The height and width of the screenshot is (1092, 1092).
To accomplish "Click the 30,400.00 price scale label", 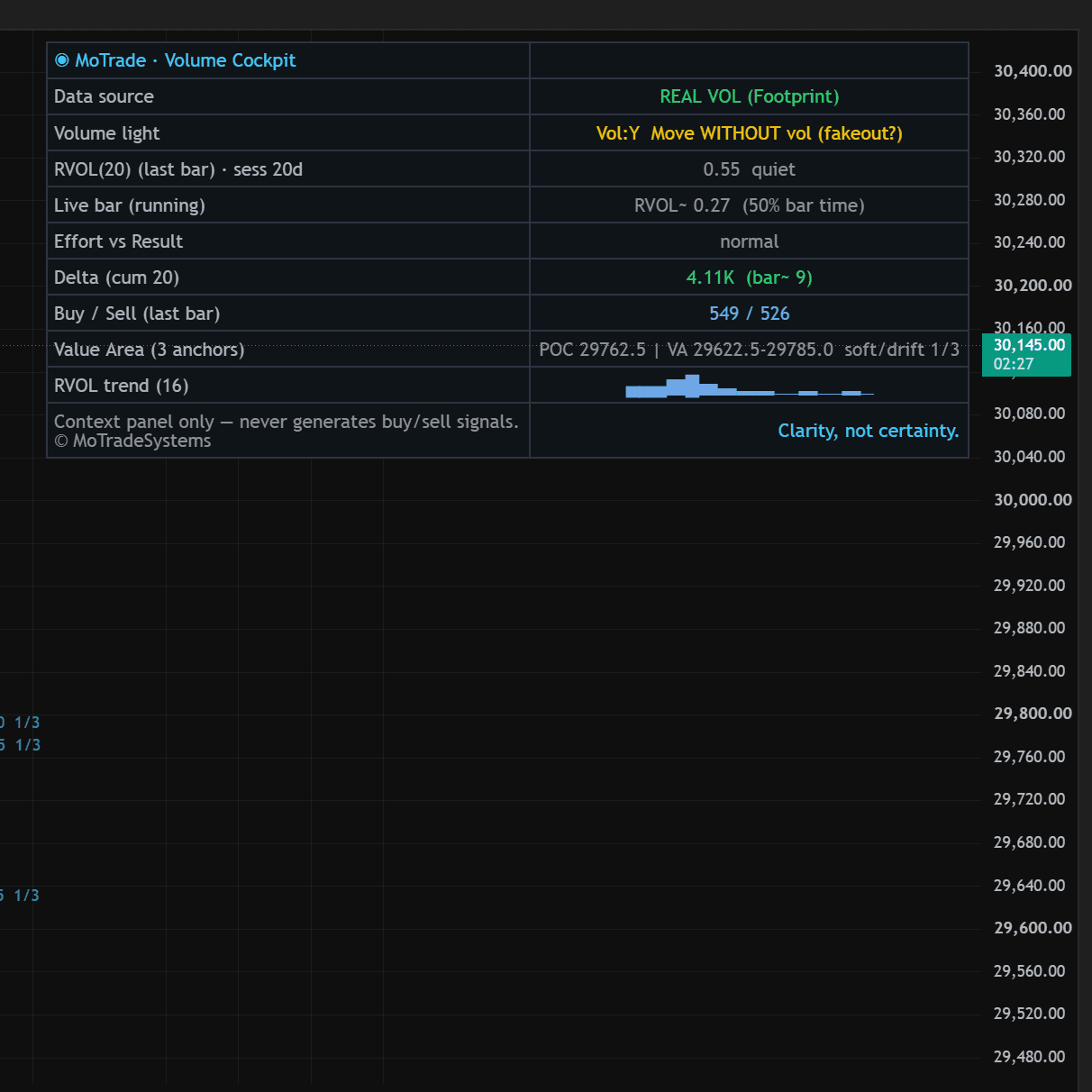I will click(x=1033, y=71).
